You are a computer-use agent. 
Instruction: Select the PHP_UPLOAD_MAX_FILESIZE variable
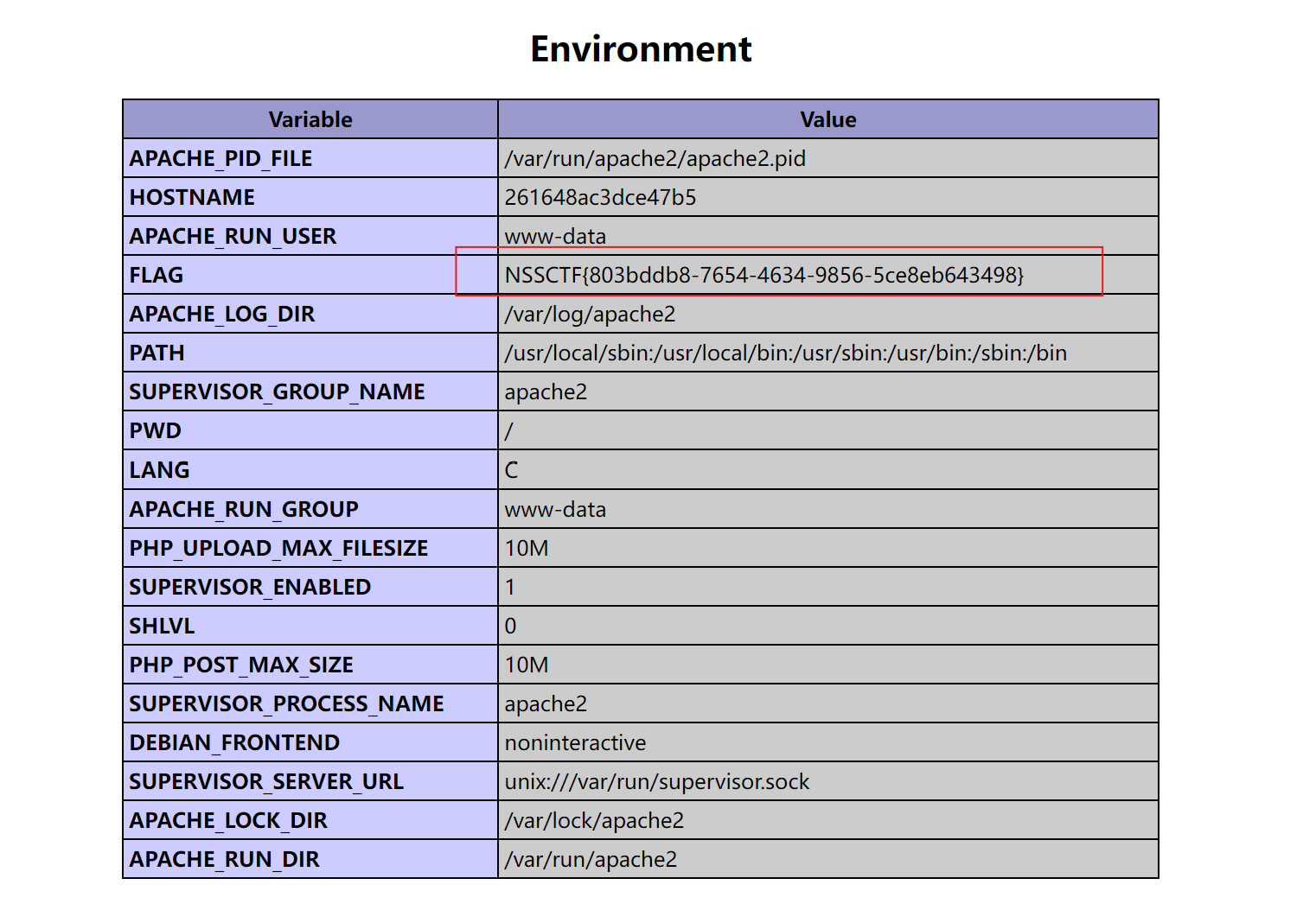[x=278, y=549]
